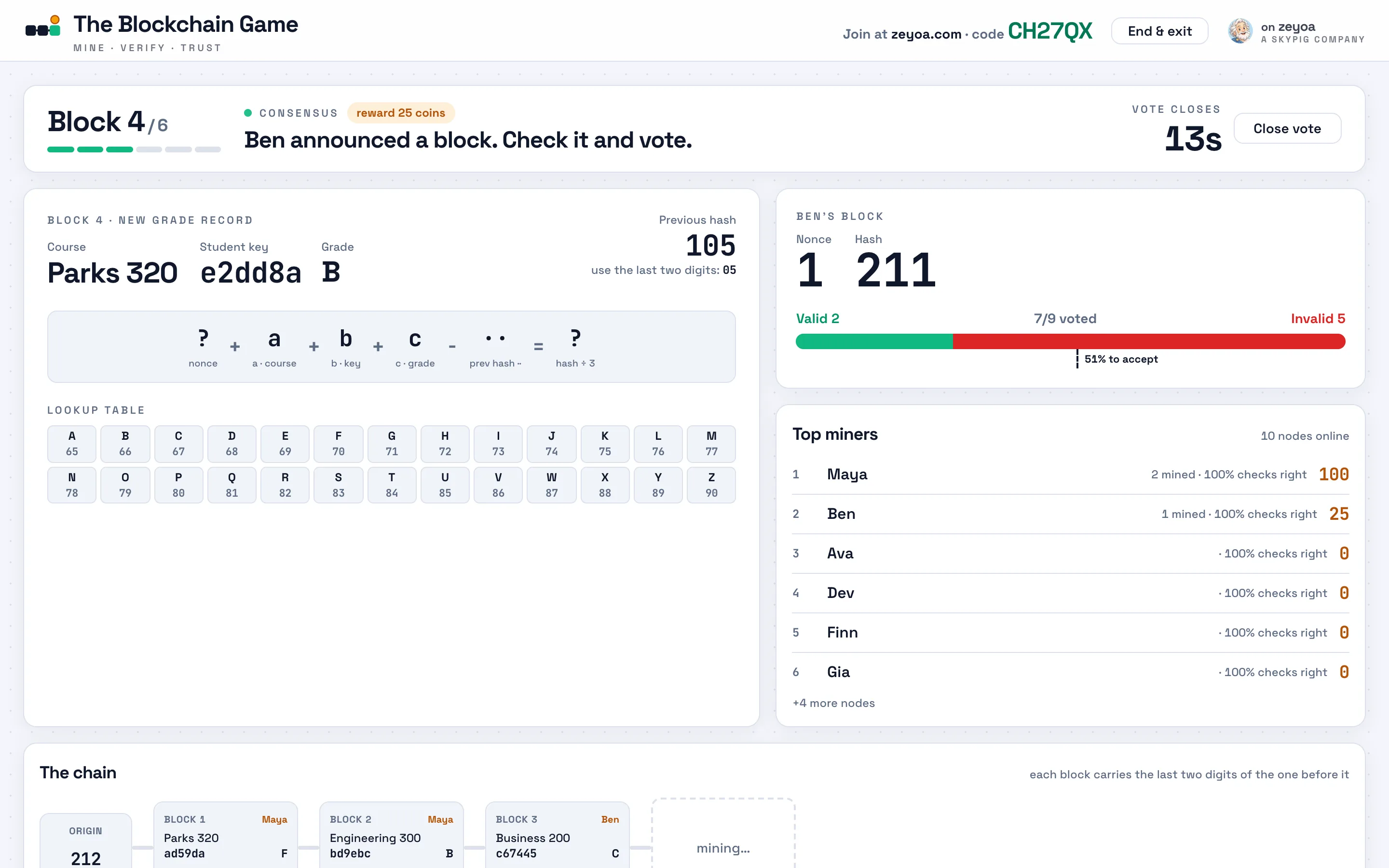Screen dimensions: 1389x868
Task: Click the Block 1 Parks 320 chain card
Action: [226, 835]
